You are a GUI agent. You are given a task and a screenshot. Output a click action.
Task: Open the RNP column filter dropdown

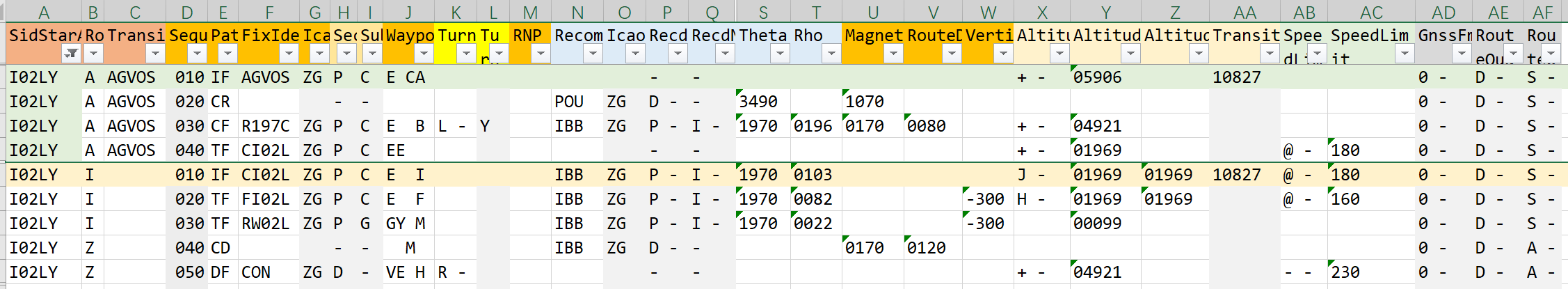click(x=541, y=54)
